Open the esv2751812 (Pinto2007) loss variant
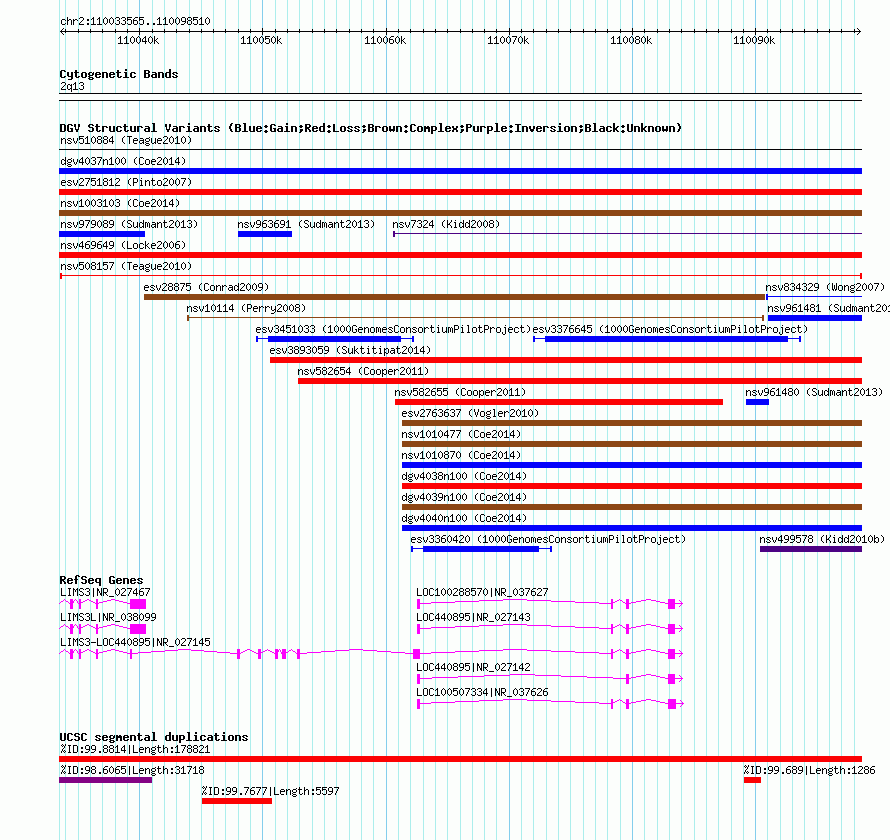890x840 pixels. coord(460,192)
